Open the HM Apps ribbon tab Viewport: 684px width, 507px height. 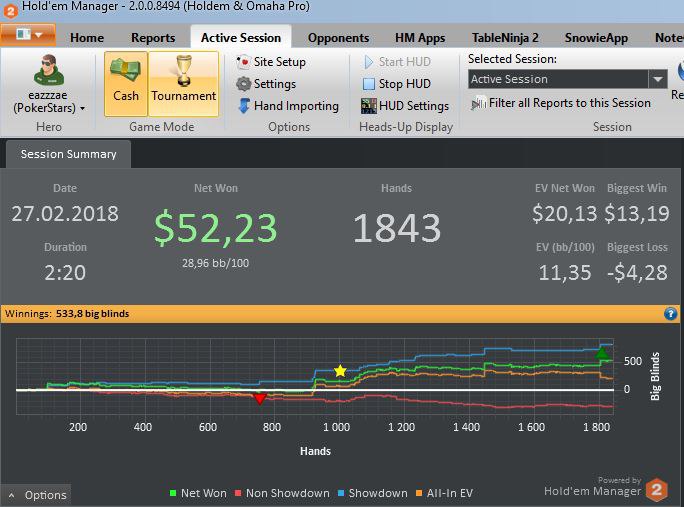click(420, 38)
